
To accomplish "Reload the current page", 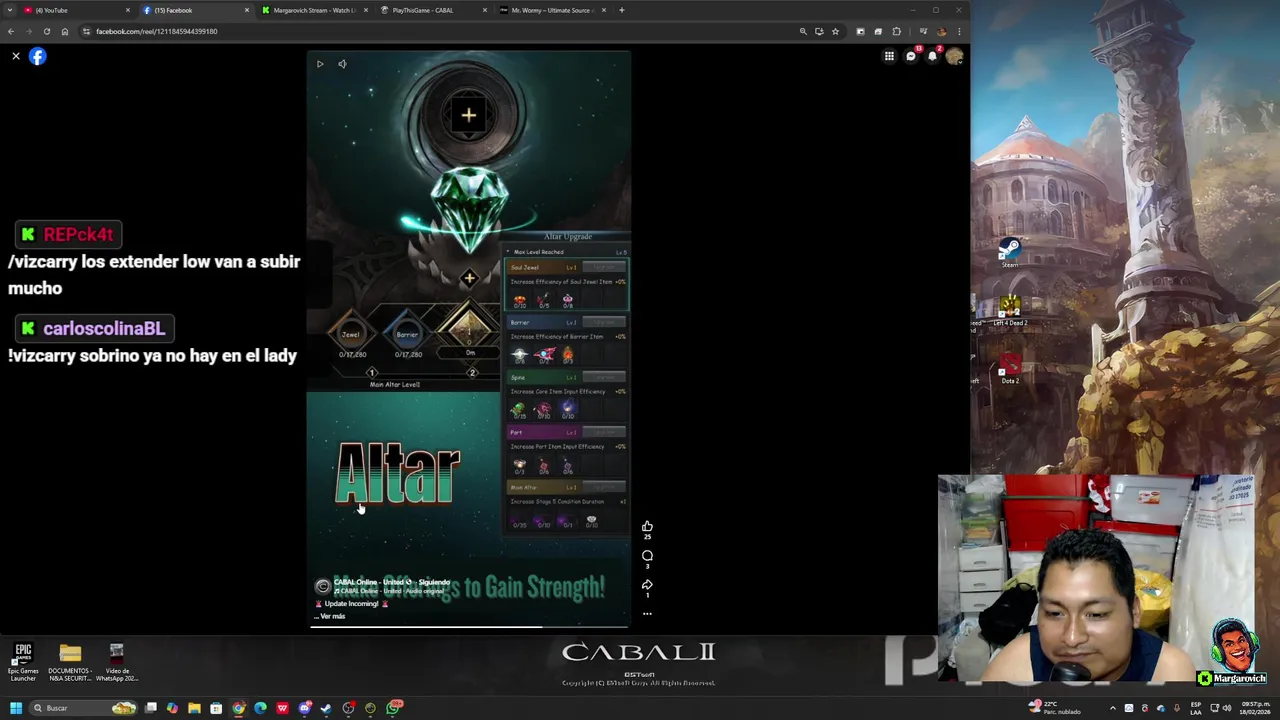I will coord(46,31).
